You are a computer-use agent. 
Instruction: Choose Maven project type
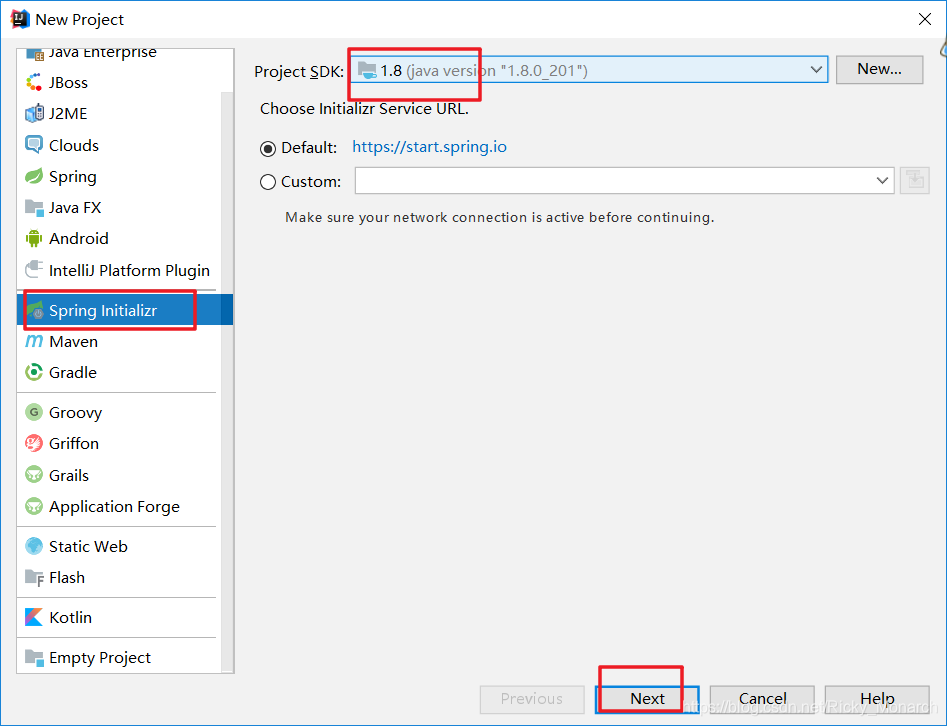click(x=120, y=342)
